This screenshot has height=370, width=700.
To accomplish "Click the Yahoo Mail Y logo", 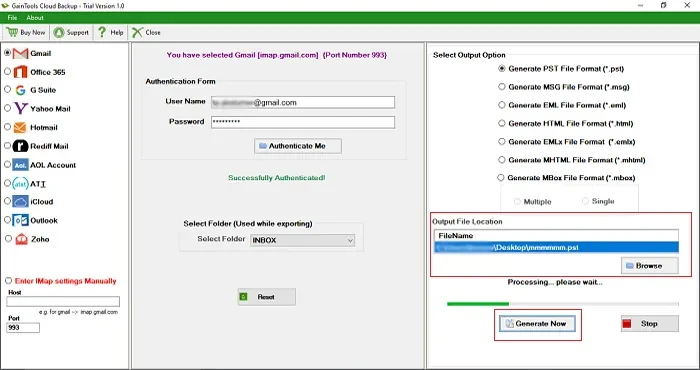I will click(x=21, y=108).
